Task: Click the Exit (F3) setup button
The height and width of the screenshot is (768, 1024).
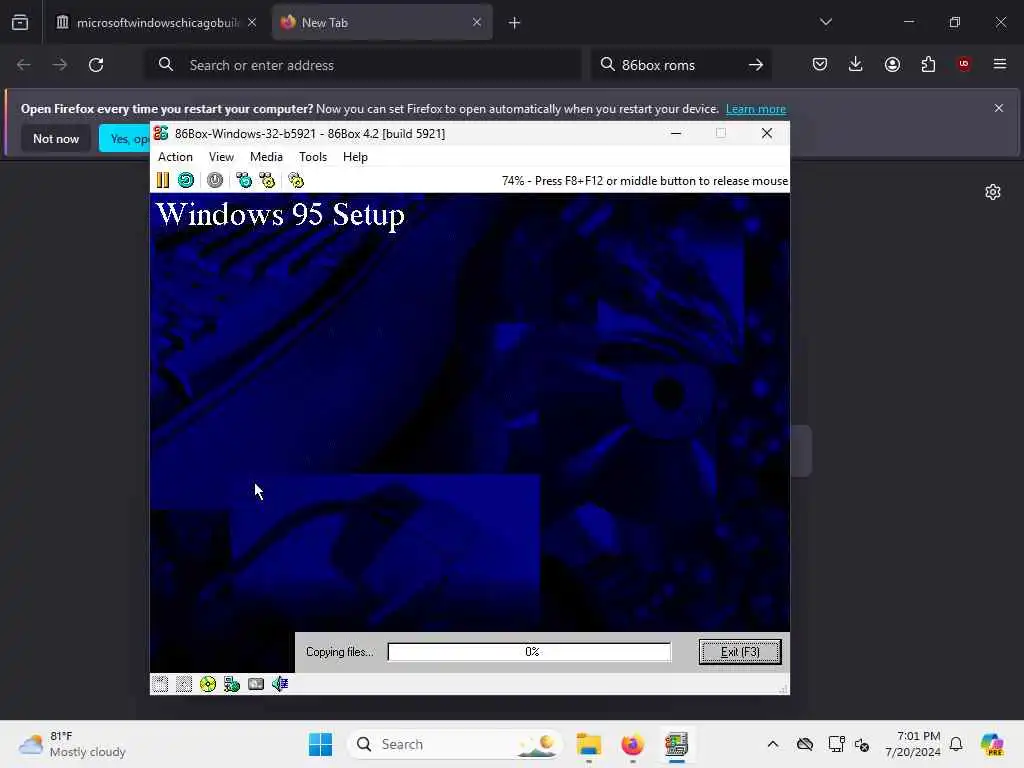Action: coord(740,652)
